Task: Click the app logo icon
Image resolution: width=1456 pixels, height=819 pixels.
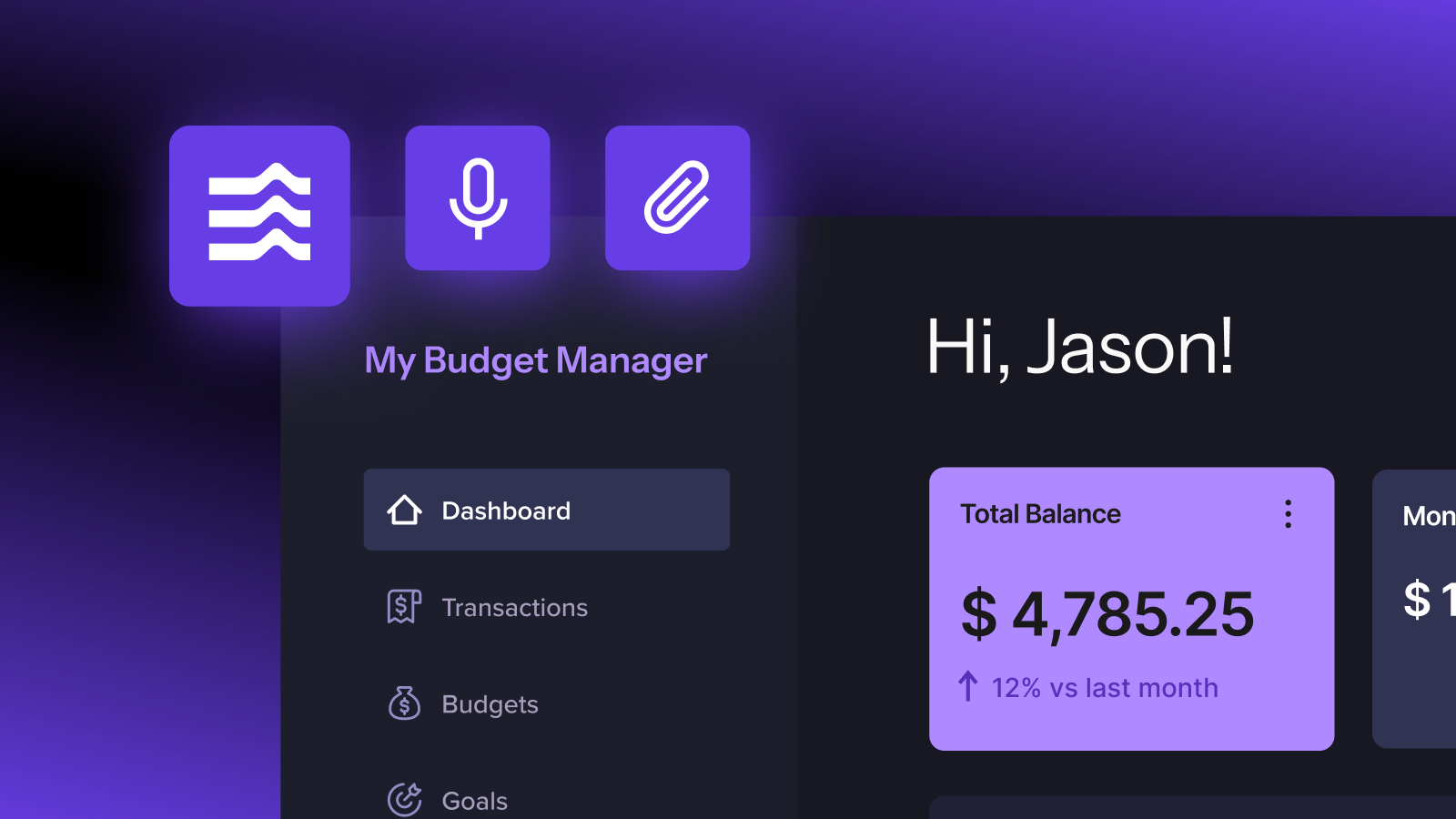Action: pos(260,216)
